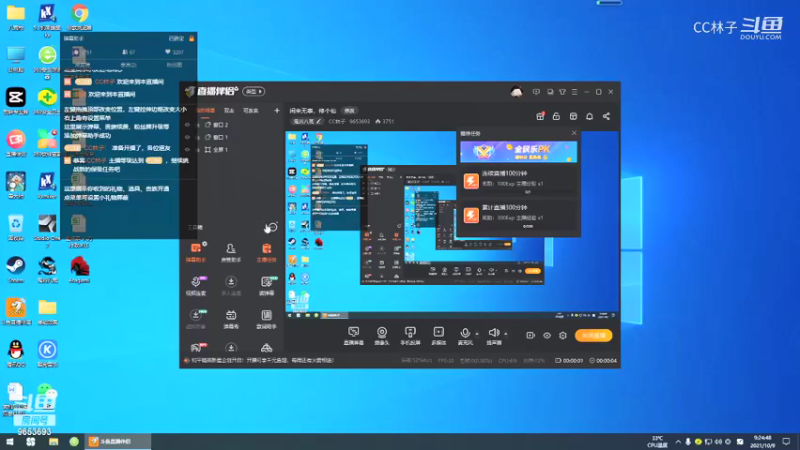Add a camera source (摄像头)
800x450 pixels.
coord(382,336)
